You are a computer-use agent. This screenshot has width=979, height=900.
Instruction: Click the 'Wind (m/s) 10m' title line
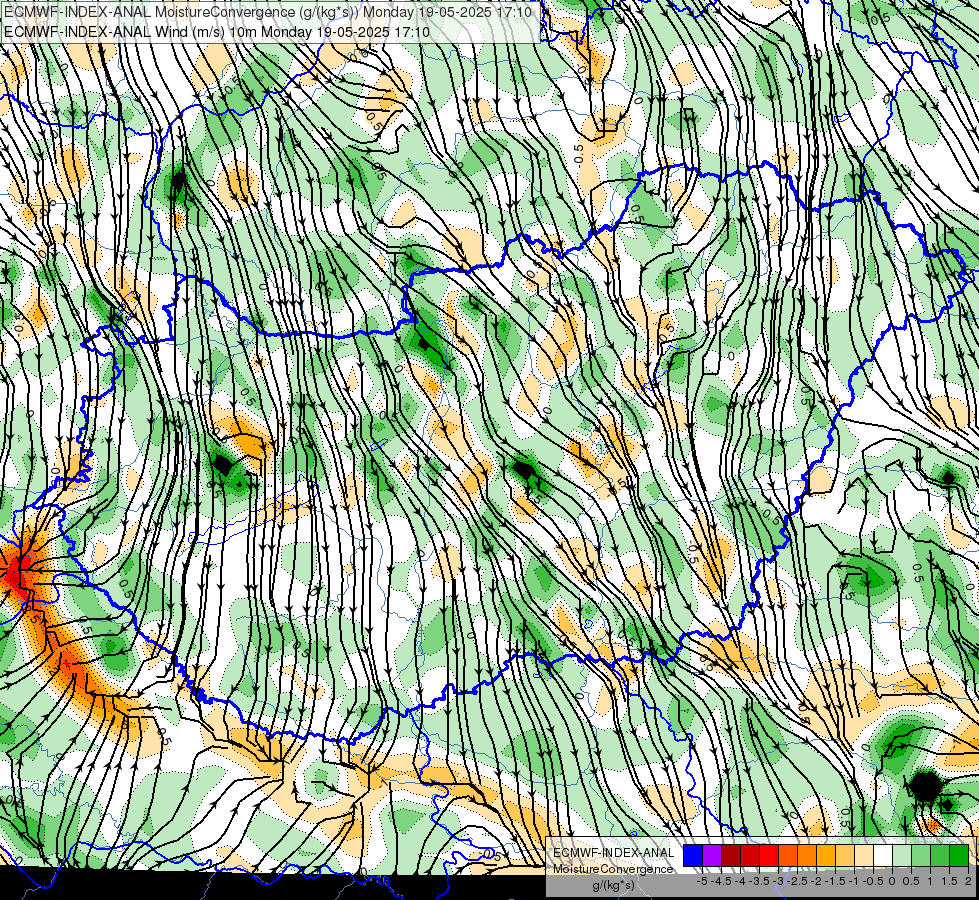(217, 31)
